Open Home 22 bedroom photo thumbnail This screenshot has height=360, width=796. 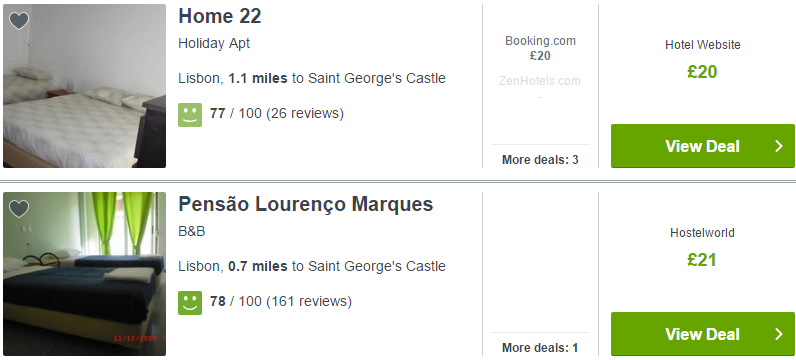[84, 86]
